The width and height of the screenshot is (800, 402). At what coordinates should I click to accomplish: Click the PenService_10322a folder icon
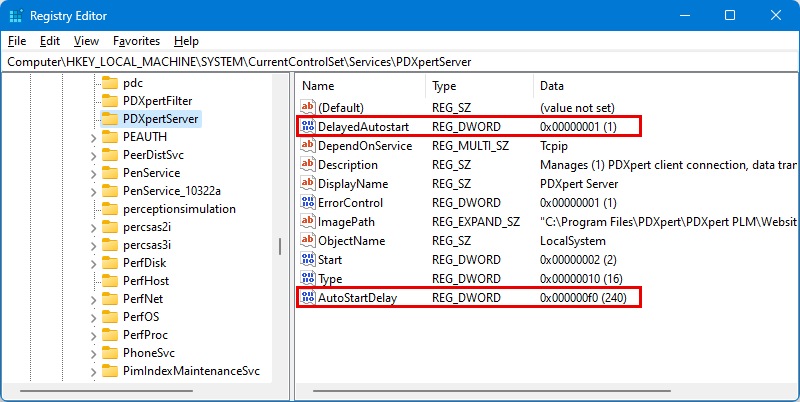110,191
